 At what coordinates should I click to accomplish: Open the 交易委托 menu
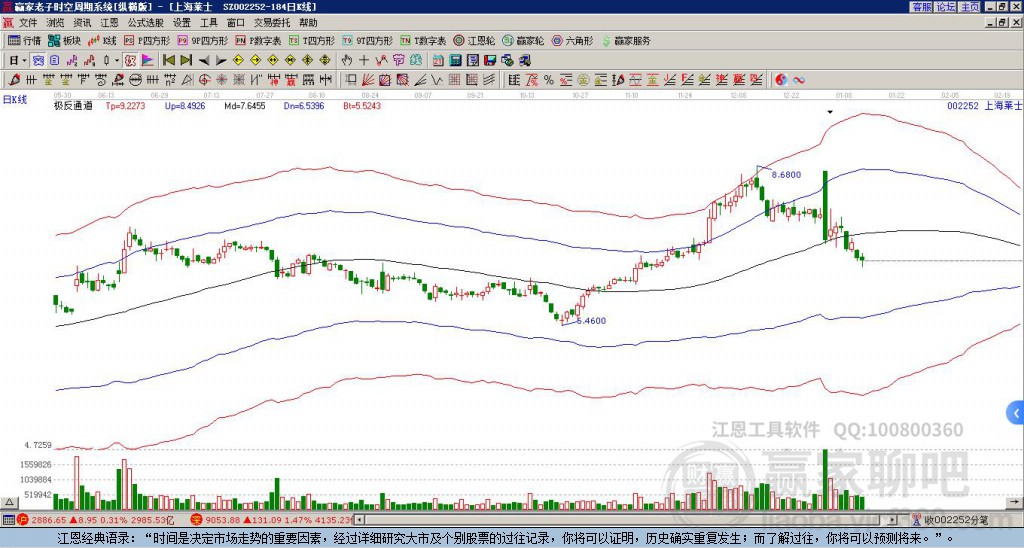[x=272, y=23]
